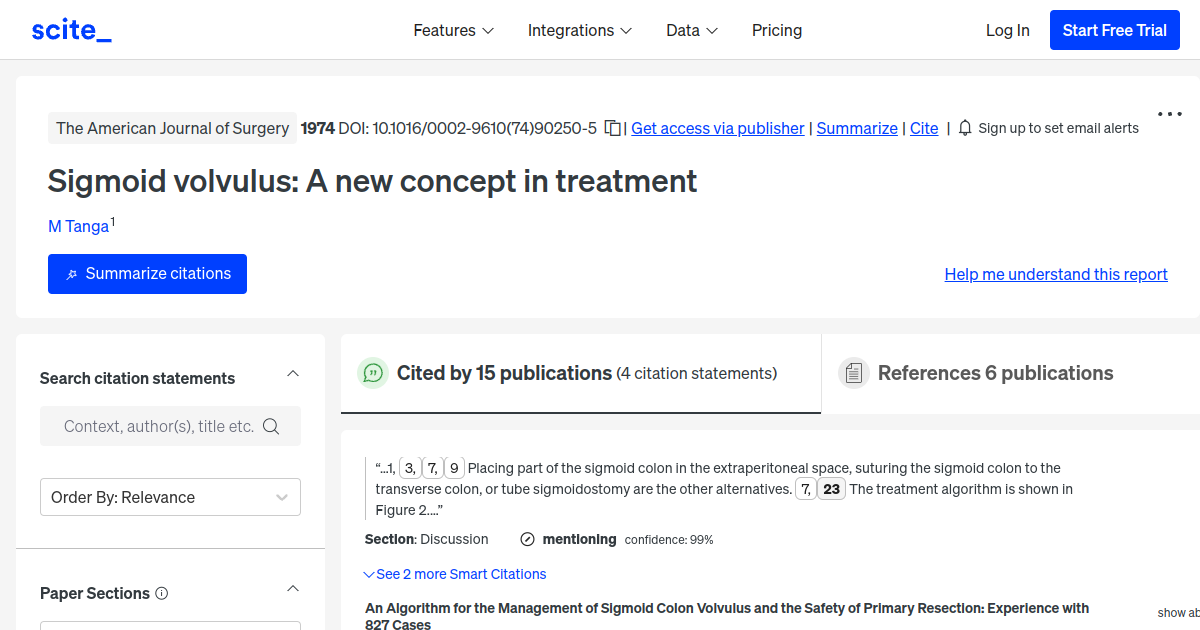Click the copy DOI icon
Image resolution: width=1200 pixels, height=630 pixels.
pos(611,128)
